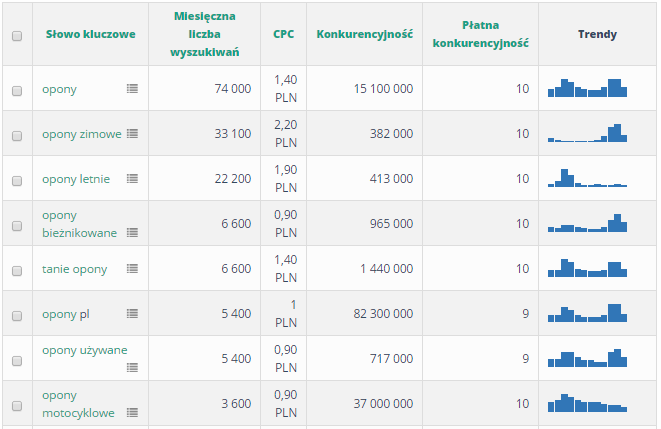
Task: Click the trend chart for opony zimowe
Action: coord(587,133)
